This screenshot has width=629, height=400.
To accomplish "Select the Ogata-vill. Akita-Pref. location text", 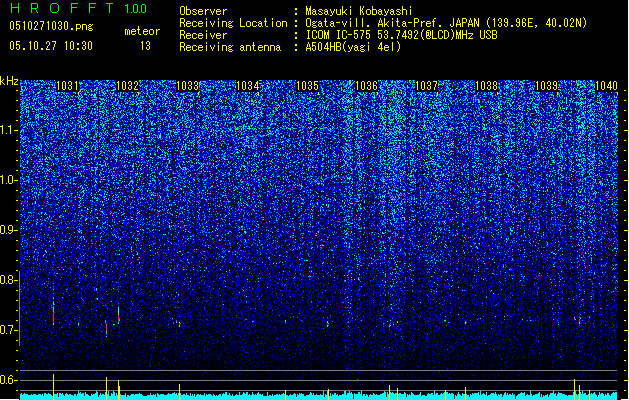I will point(446,23).
